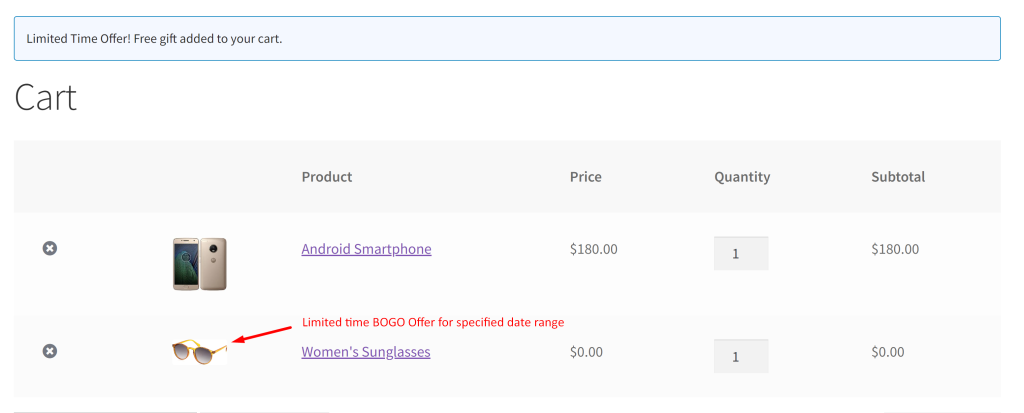Follow the Women's Sunglasses product link
The height and width of the screenshot is (413, 1024).
coord(366,352)
